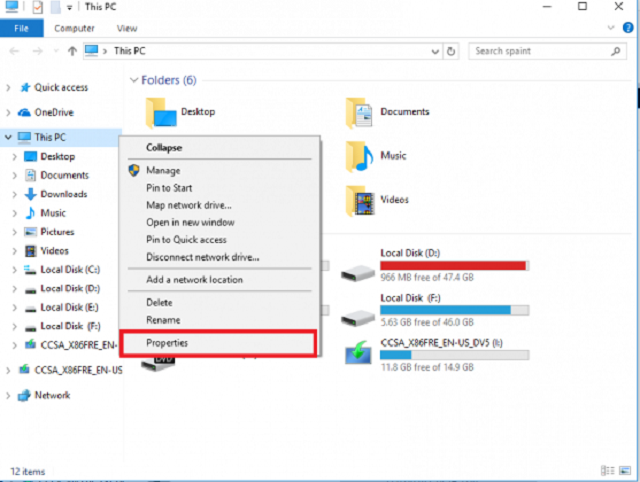Choose Properties from the context menu
This screenshot has height=482, width=640.
coord(220,343)
